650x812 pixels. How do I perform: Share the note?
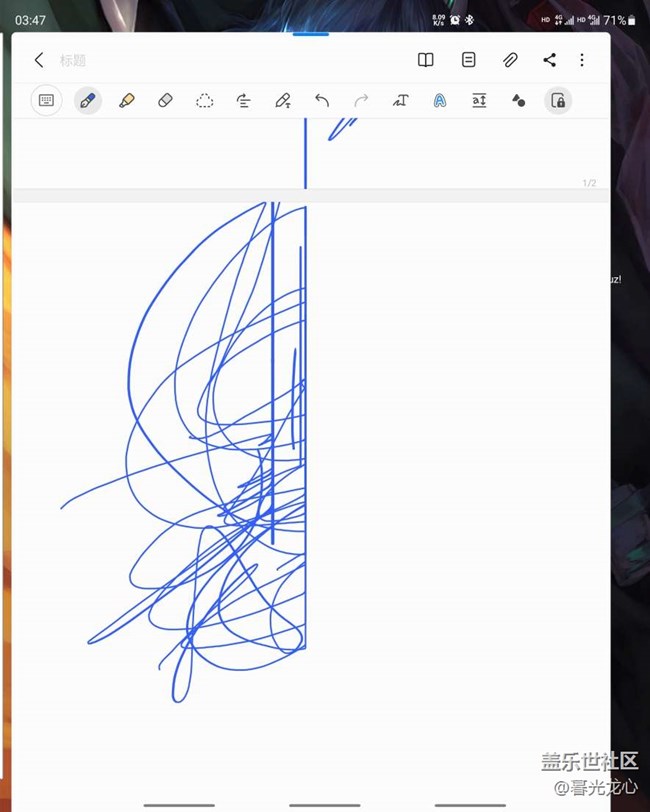click(x=549, y=60)
